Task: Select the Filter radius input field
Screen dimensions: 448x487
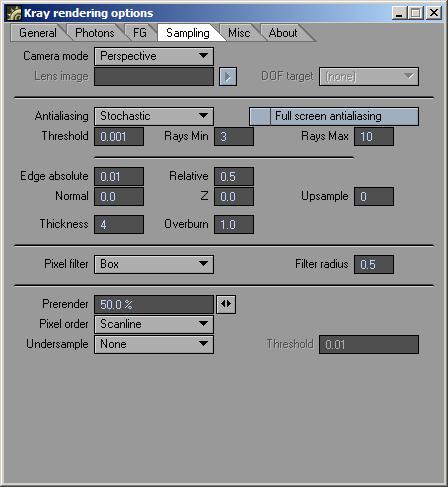Action: 374,264
